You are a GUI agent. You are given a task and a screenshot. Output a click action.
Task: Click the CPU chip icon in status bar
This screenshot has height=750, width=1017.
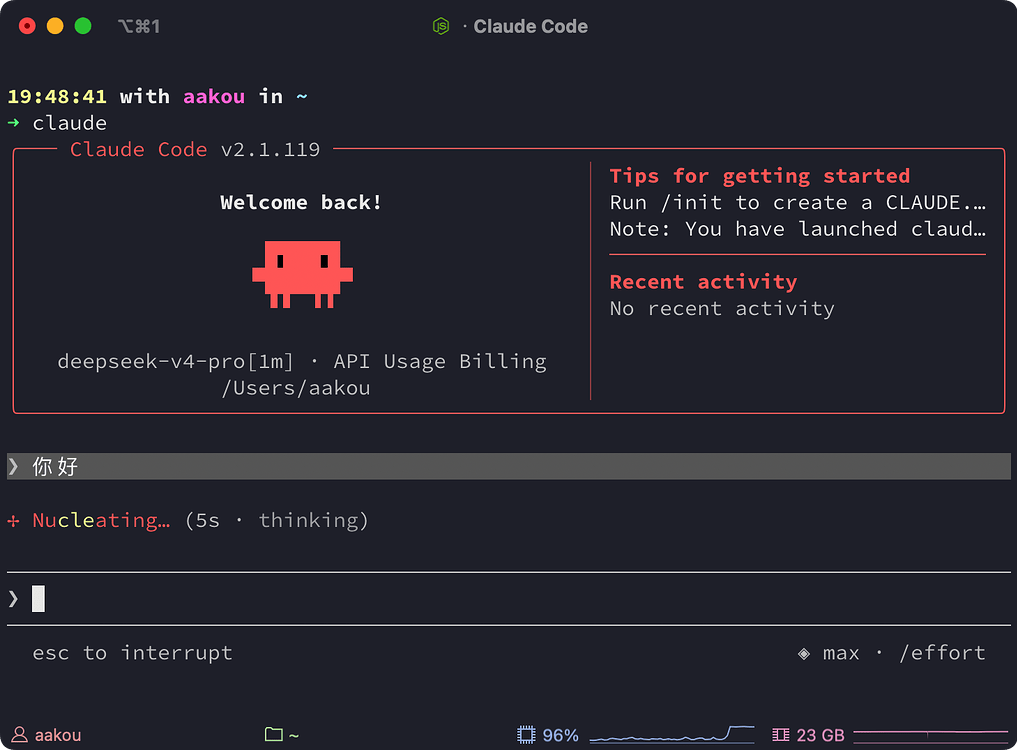click(x=526, y=734)
